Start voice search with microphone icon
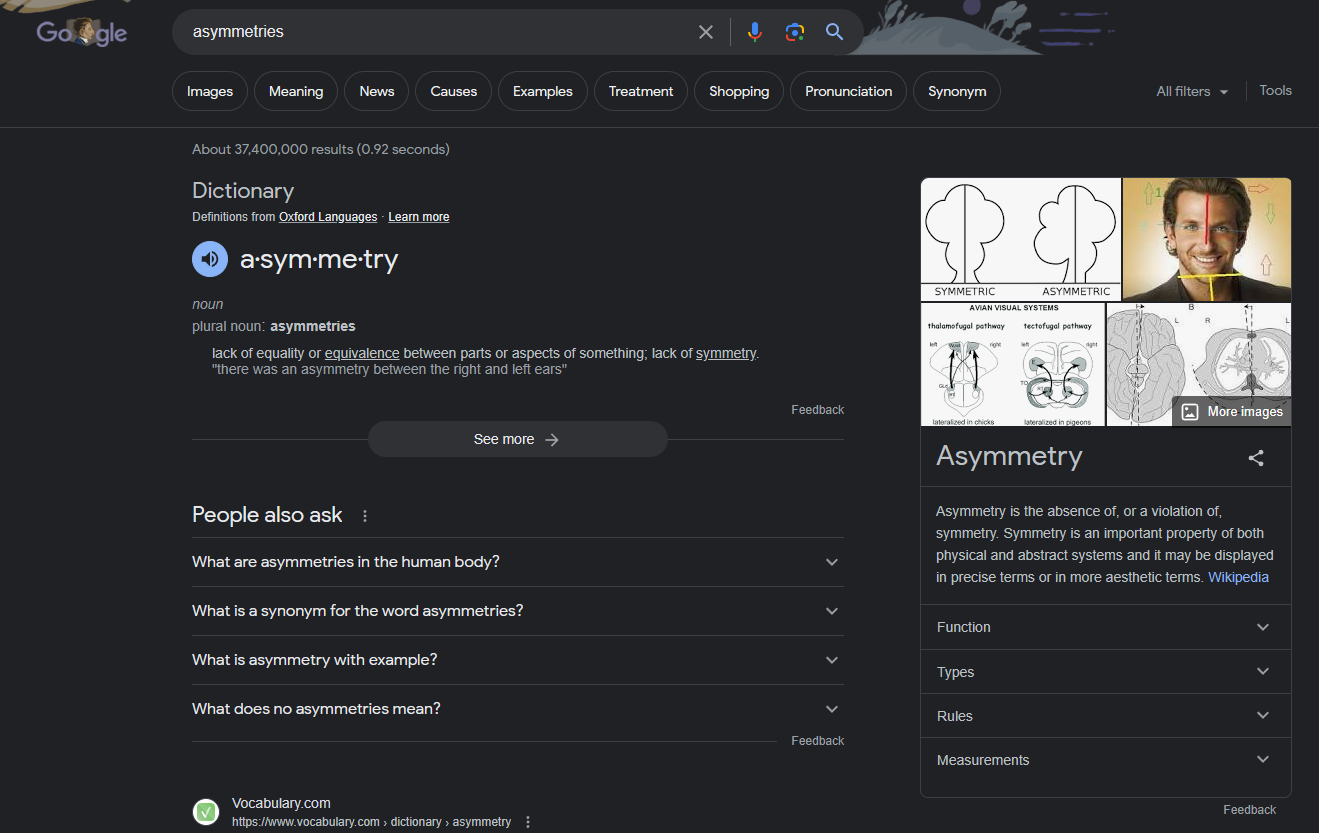This screenshot has height=833, width=1319. [755, 32]
